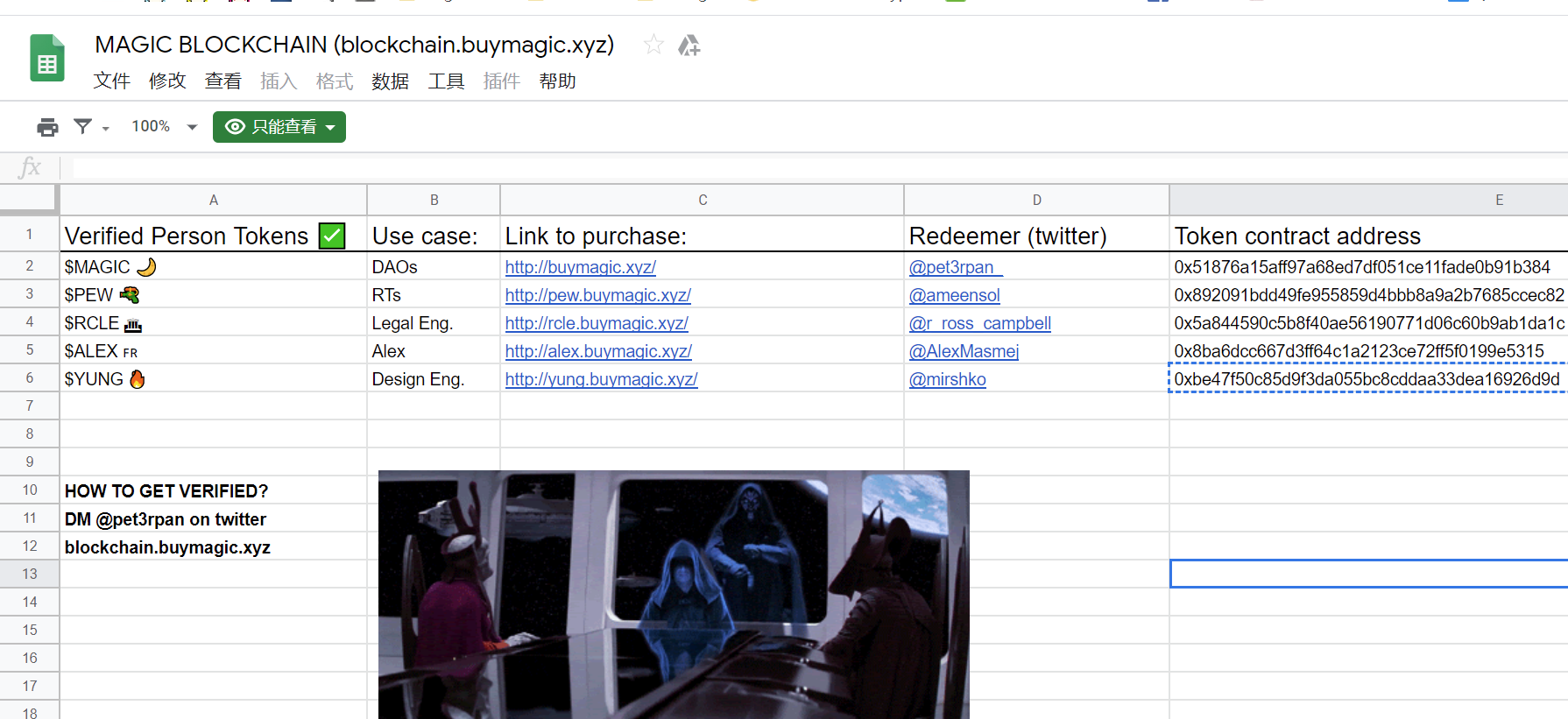This screenshot has width=1568, height=719.
Task: Open the @ameensol twitter link
Action: point(955,295)
